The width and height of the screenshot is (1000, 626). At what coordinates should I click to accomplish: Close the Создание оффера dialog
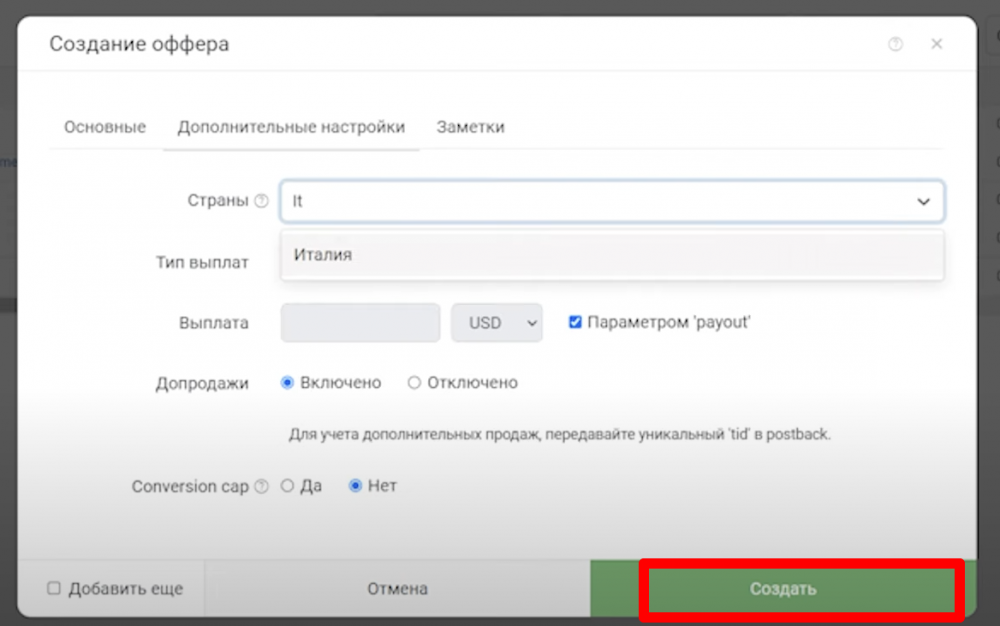coord(936,44)
